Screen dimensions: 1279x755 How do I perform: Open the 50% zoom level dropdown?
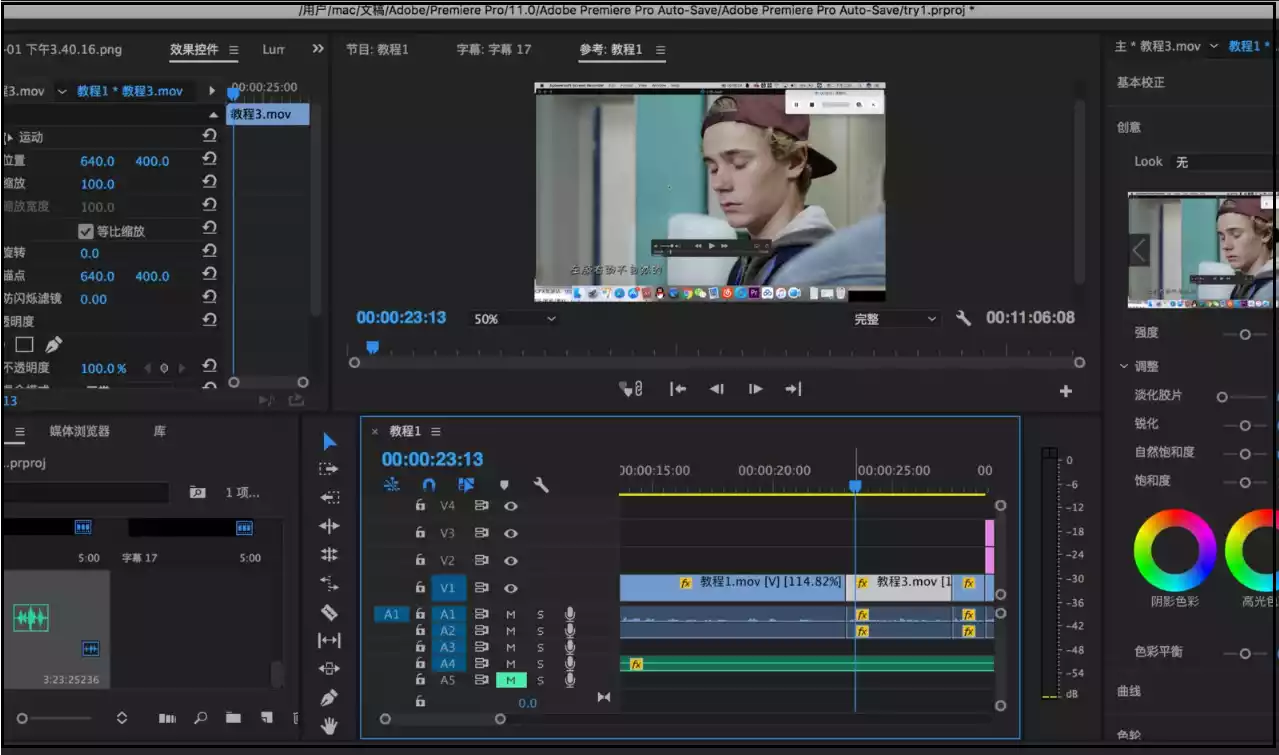(514, 319)
